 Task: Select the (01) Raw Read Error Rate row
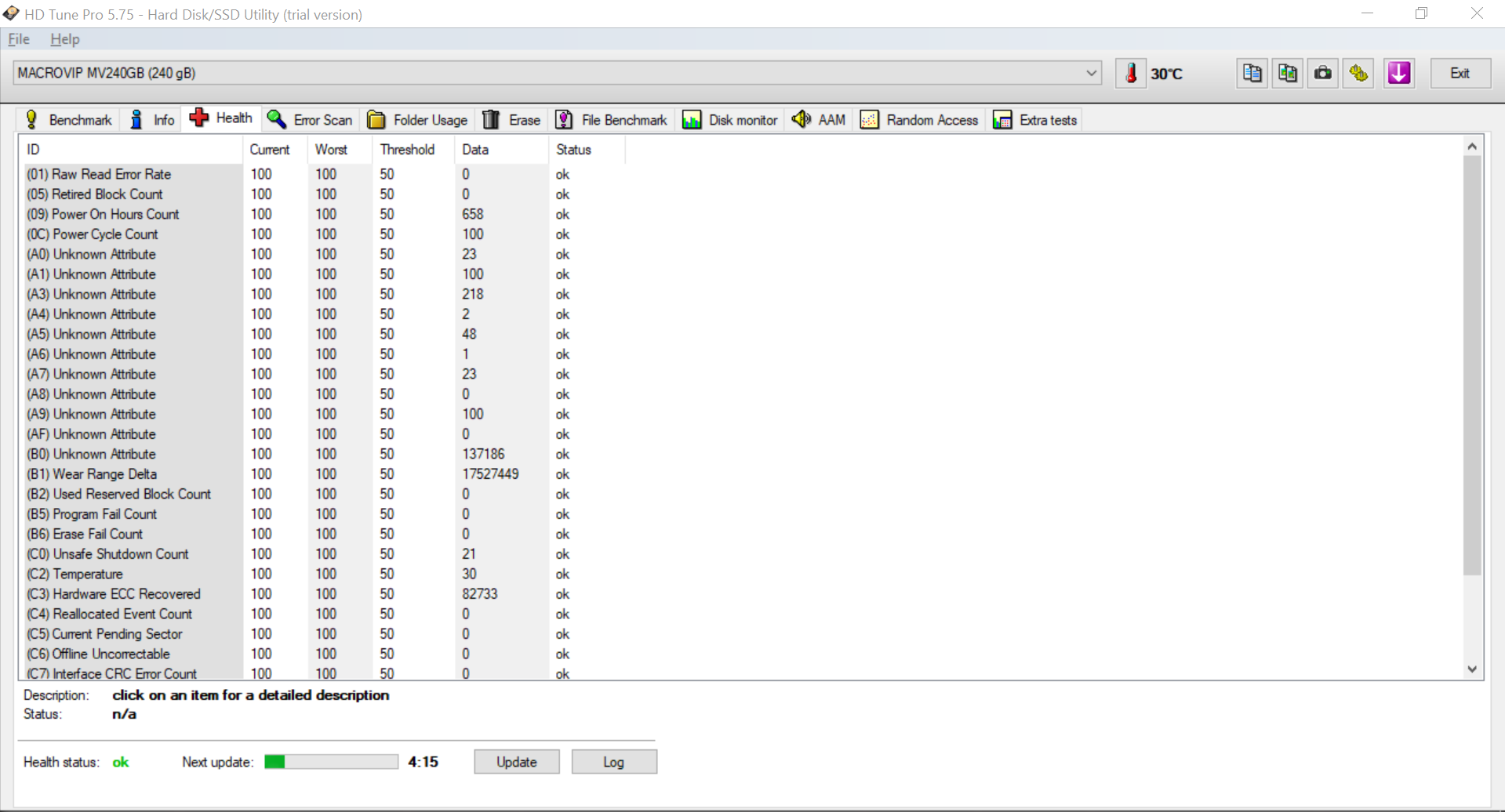322,174
